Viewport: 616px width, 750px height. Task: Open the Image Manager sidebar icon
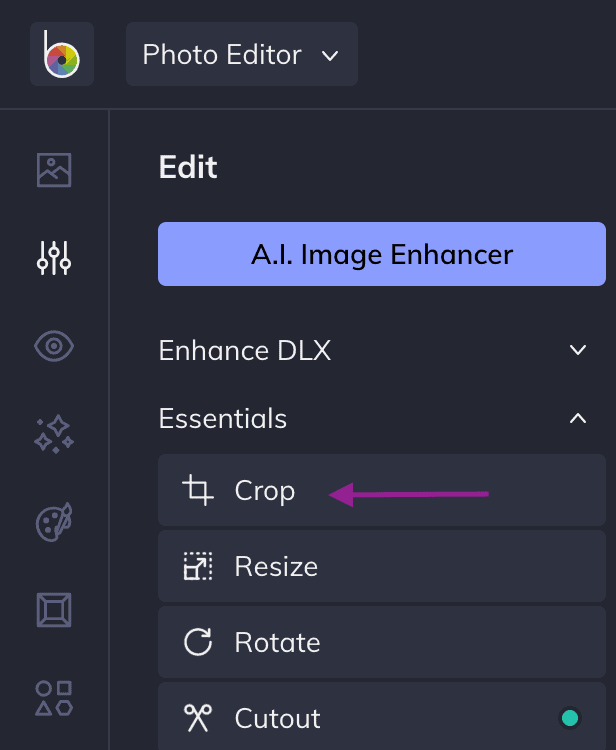(x=54, y=170)
